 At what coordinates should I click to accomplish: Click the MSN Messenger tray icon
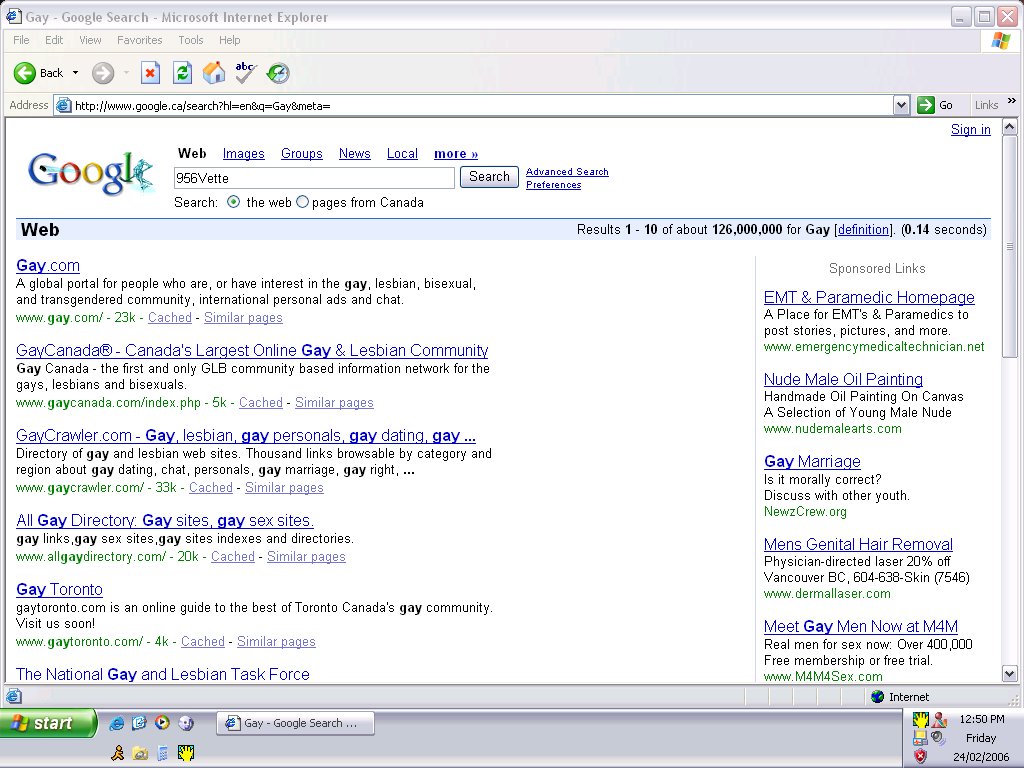pyautogui.click(x=940, y=720)
